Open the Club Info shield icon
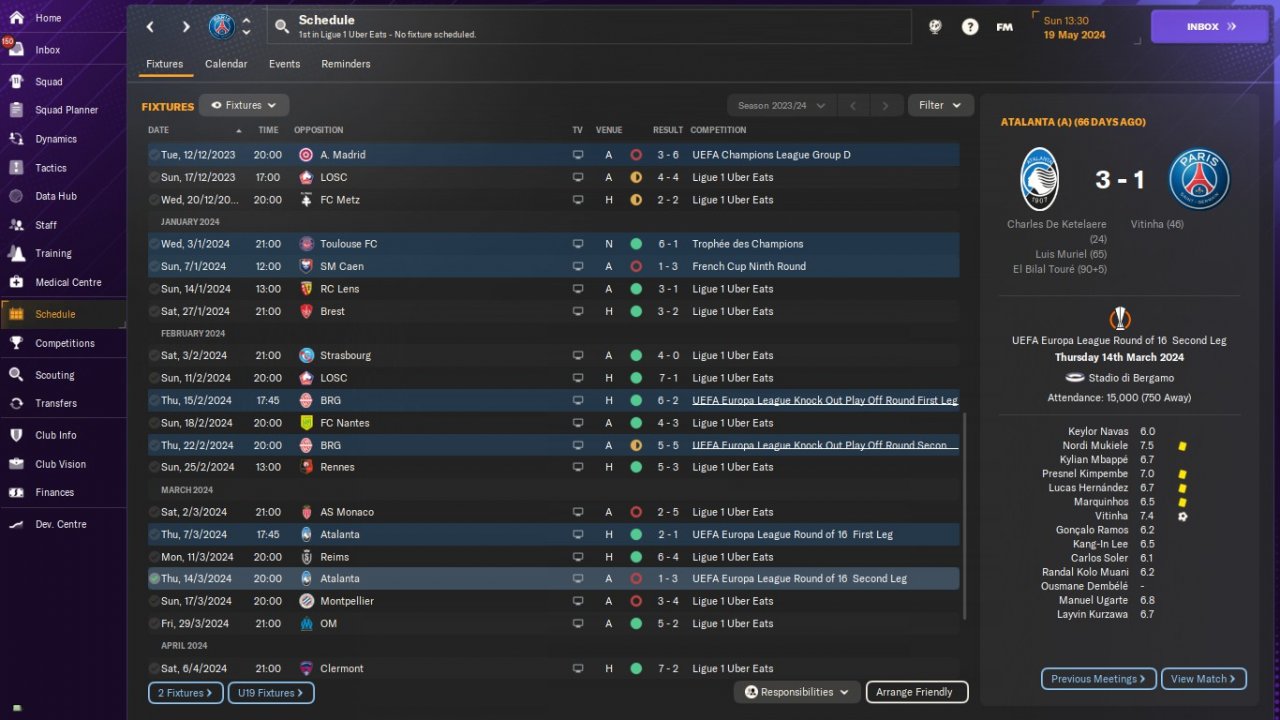 [17, 435]
